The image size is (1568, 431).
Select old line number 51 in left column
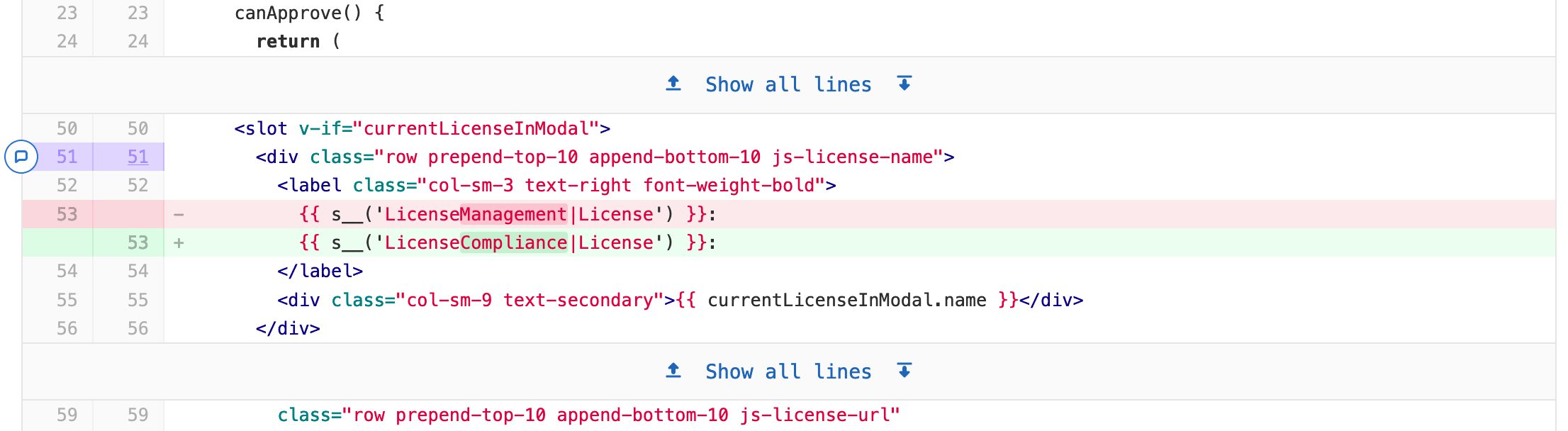click(x=67, y=157)
